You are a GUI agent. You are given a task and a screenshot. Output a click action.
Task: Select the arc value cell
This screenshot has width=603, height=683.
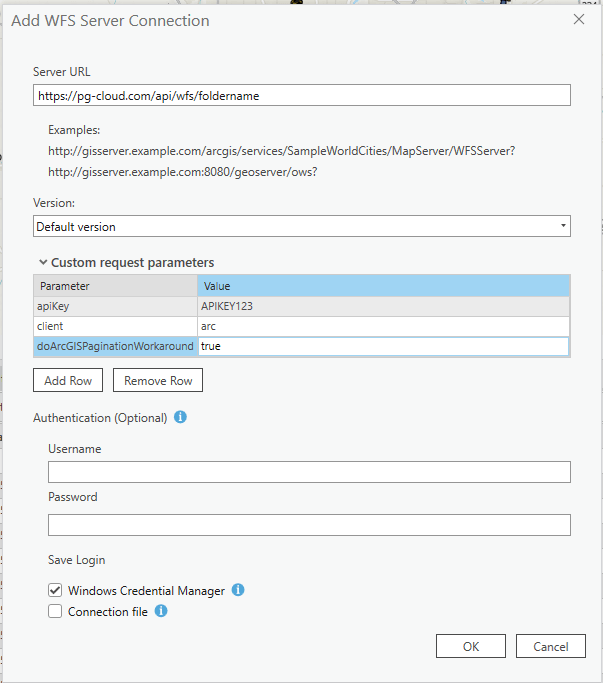(x=383, y=326)
